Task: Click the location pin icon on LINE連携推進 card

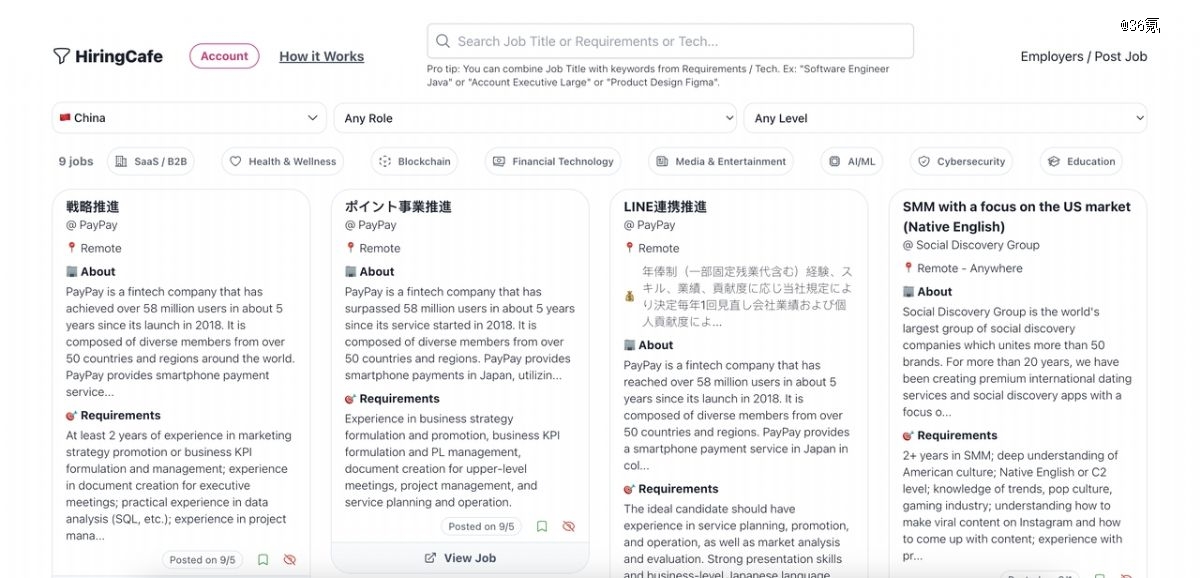Action: (x=629, y=248)
